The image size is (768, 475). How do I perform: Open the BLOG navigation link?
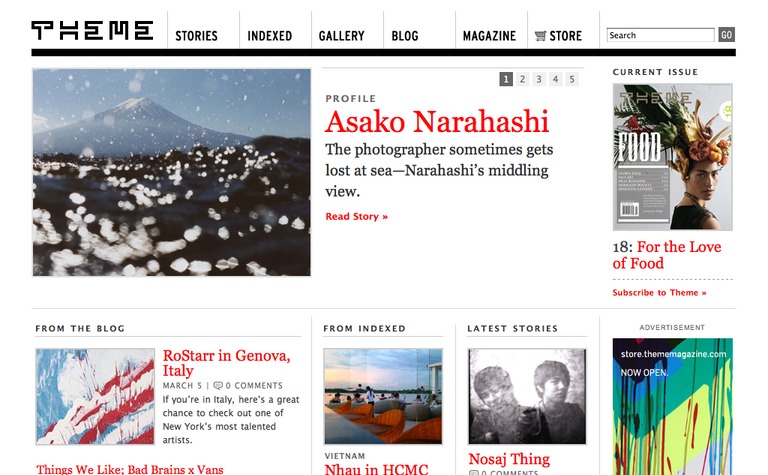pyautogui.click(x=405, y=36)
